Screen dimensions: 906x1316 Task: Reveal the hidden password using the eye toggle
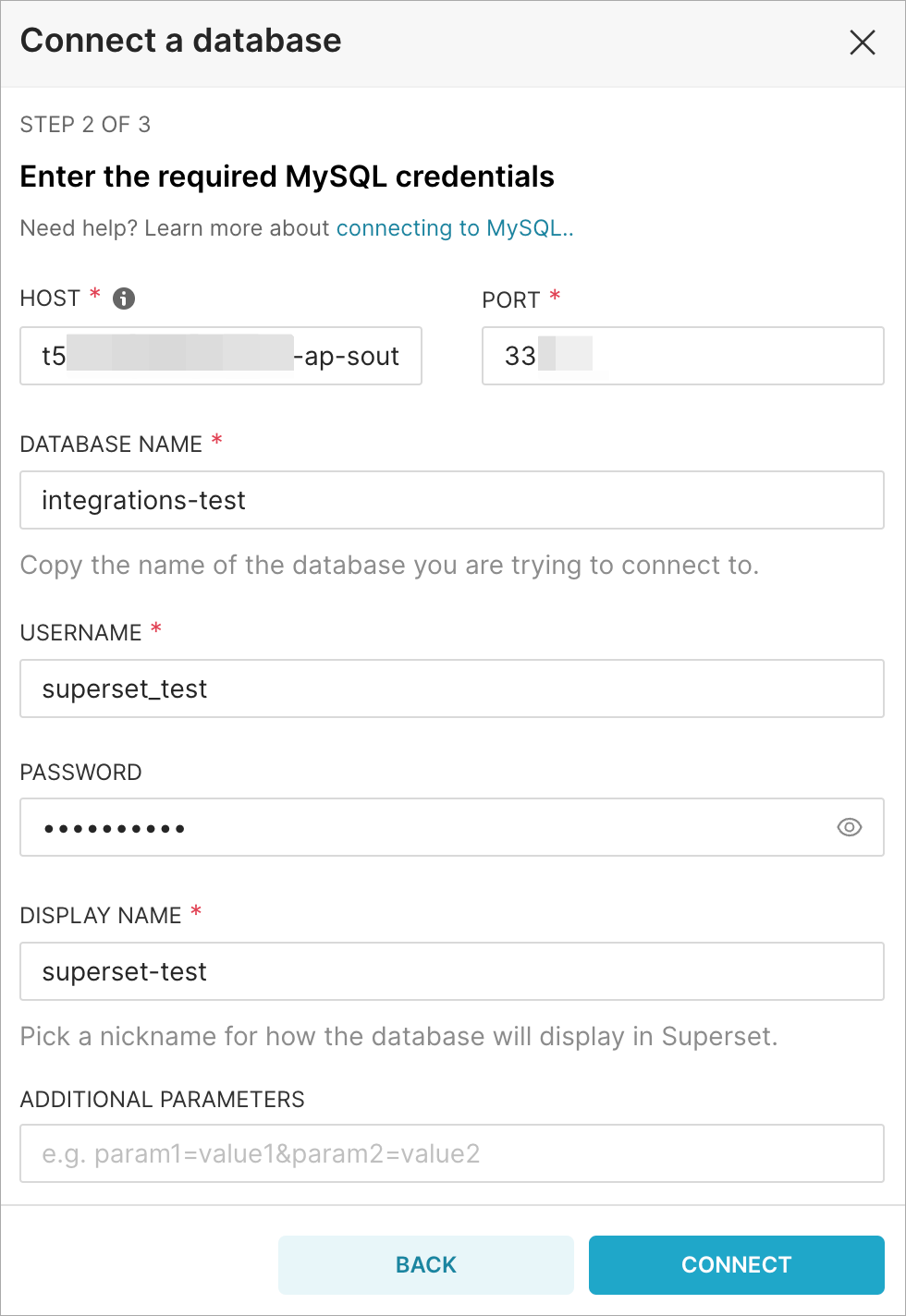tap(849, 827)
